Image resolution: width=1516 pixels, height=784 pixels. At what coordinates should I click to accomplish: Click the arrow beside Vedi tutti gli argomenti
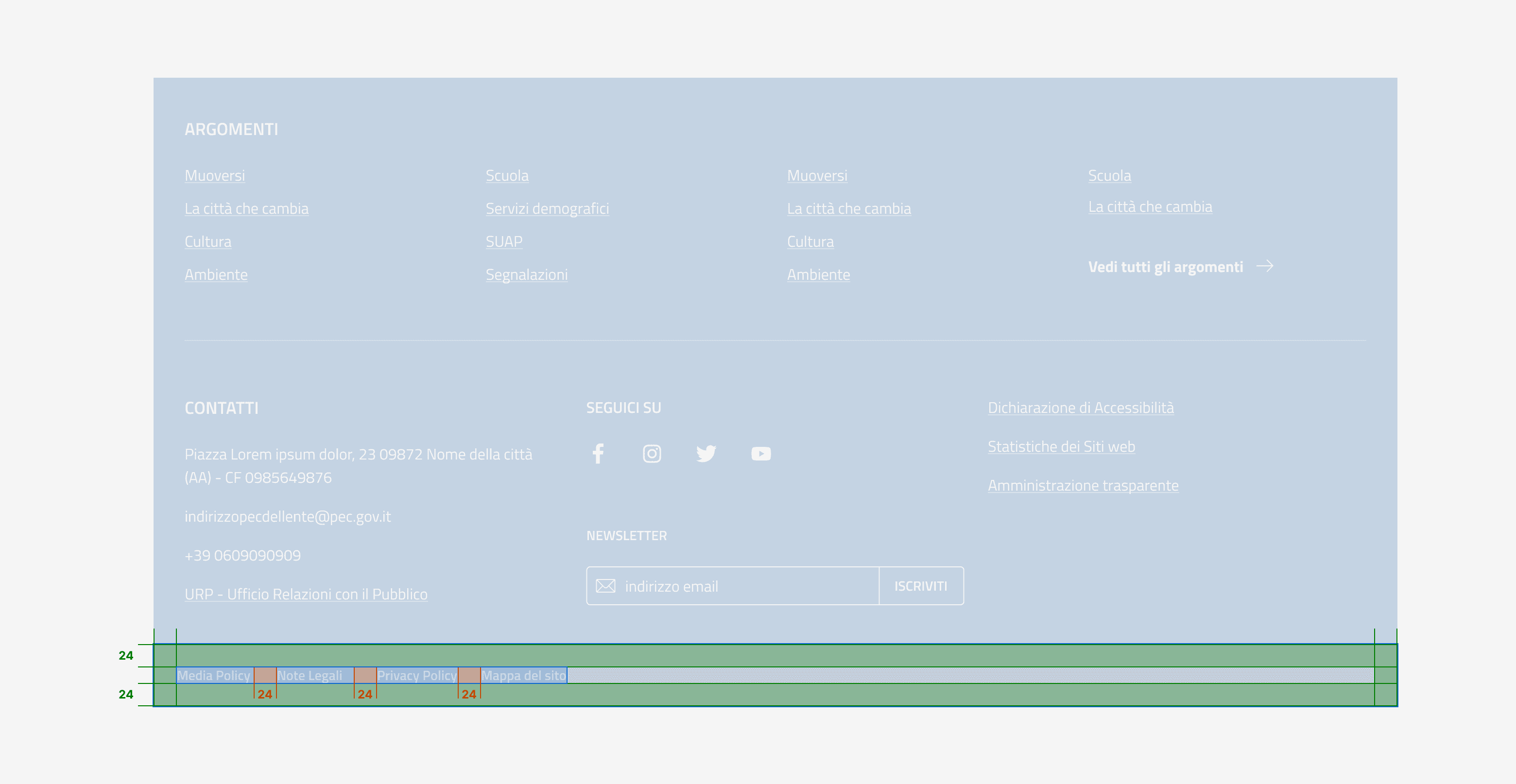pyautogui.click(x=1264, y=266)
